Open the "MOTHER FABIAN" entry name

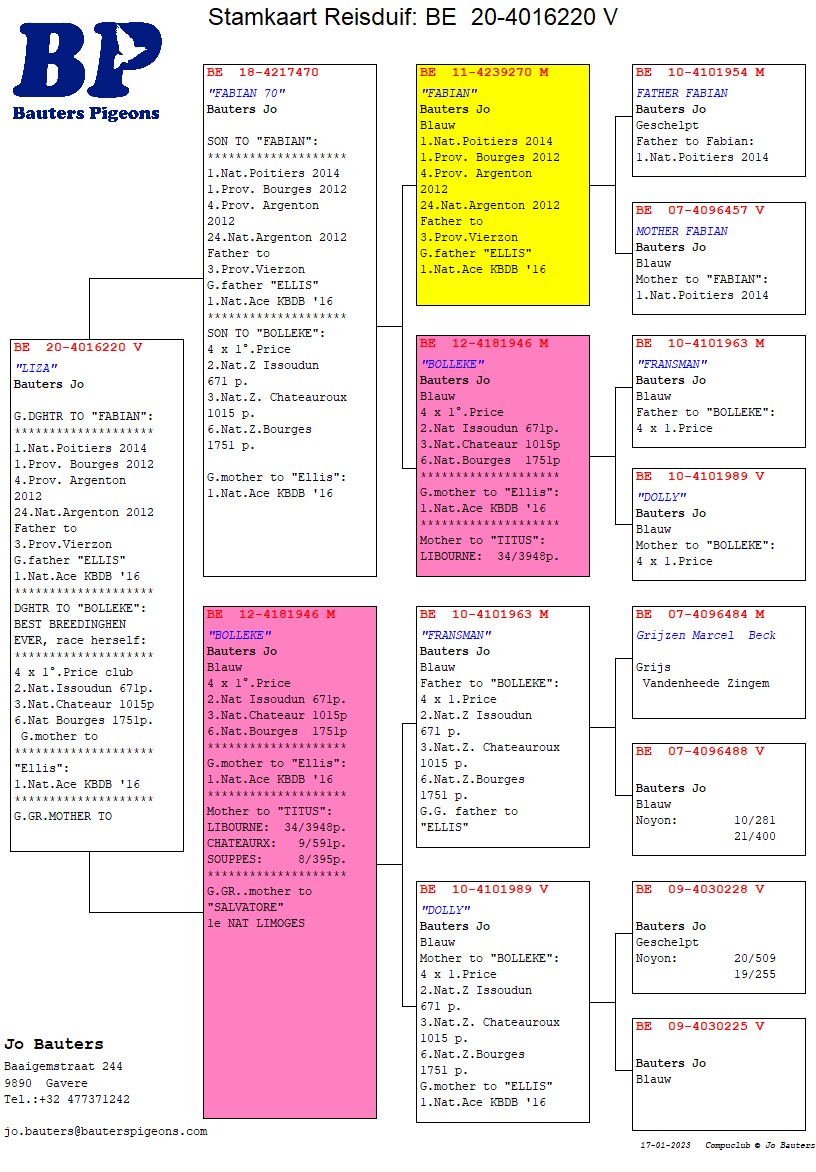click(x=682, y=231)
